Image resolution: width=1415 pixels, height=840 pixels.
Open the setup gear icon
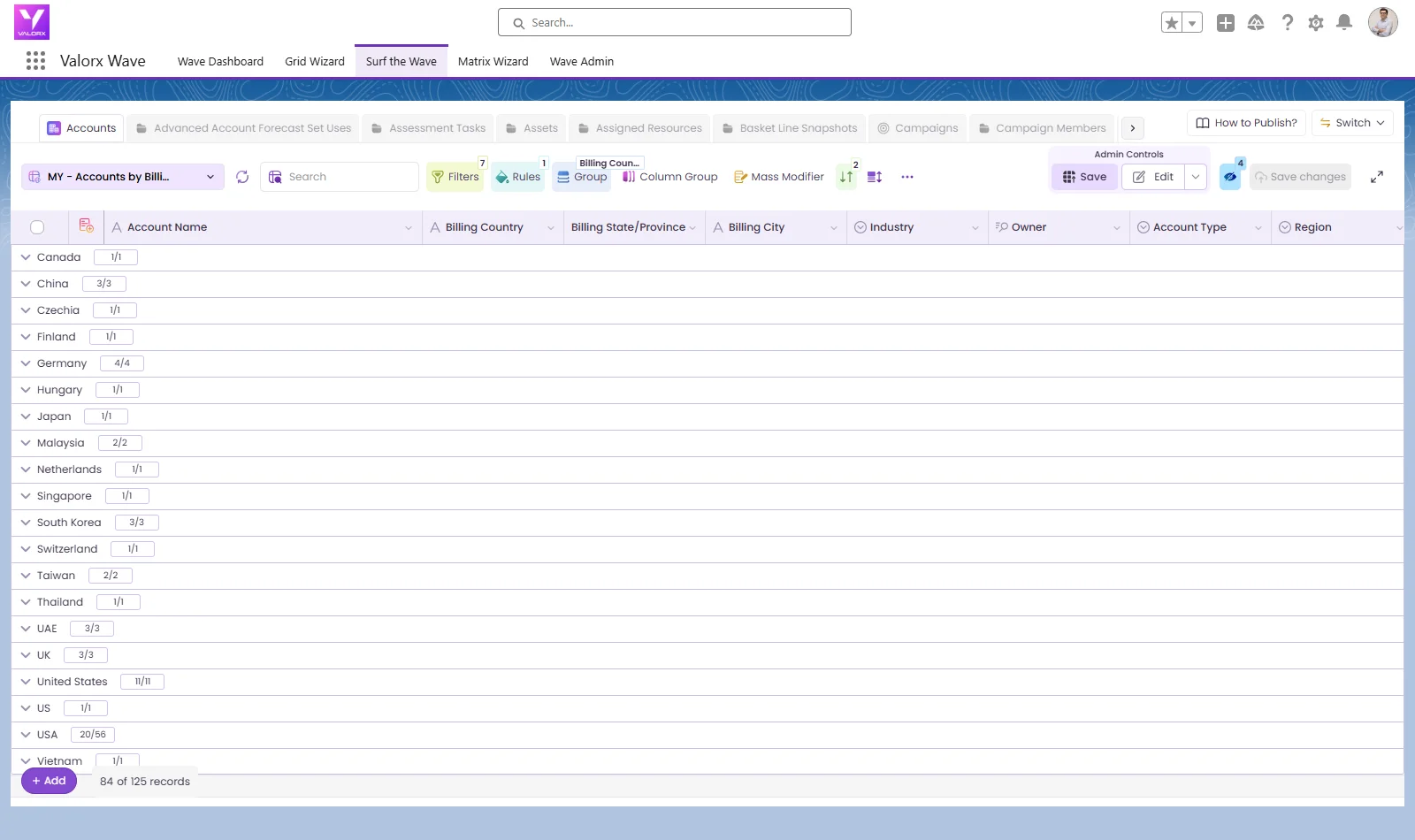[x=1316, y=23]
